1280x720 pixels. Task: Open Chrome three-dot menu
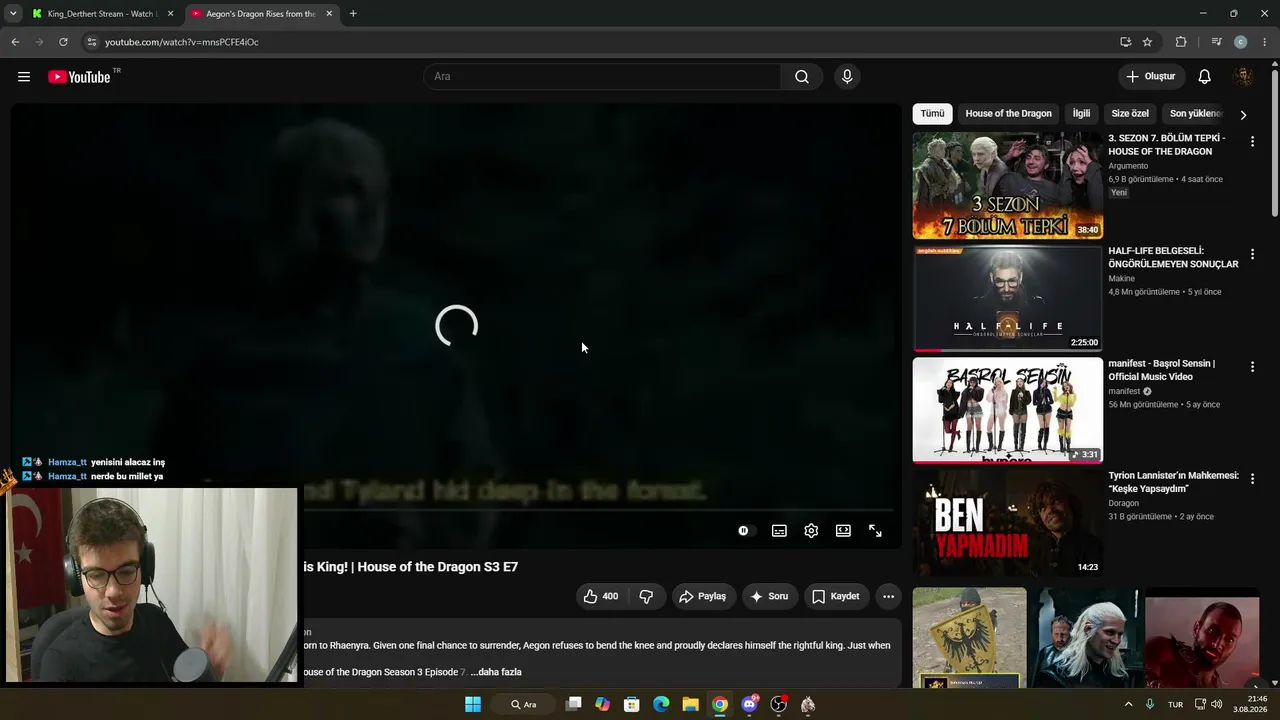(1265, 42)
